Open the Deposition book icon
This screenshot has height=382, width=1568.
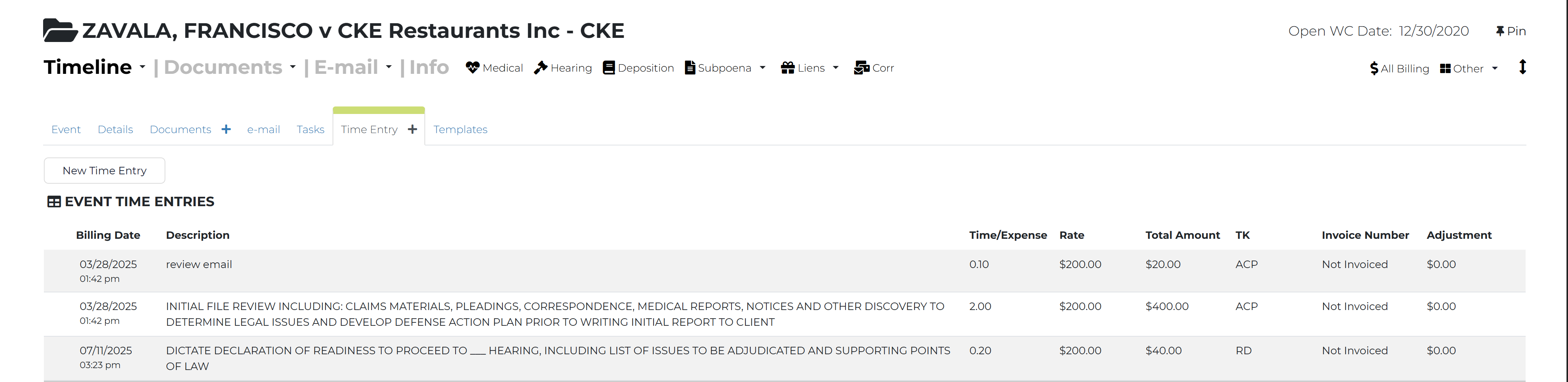(x=609, y=67)
